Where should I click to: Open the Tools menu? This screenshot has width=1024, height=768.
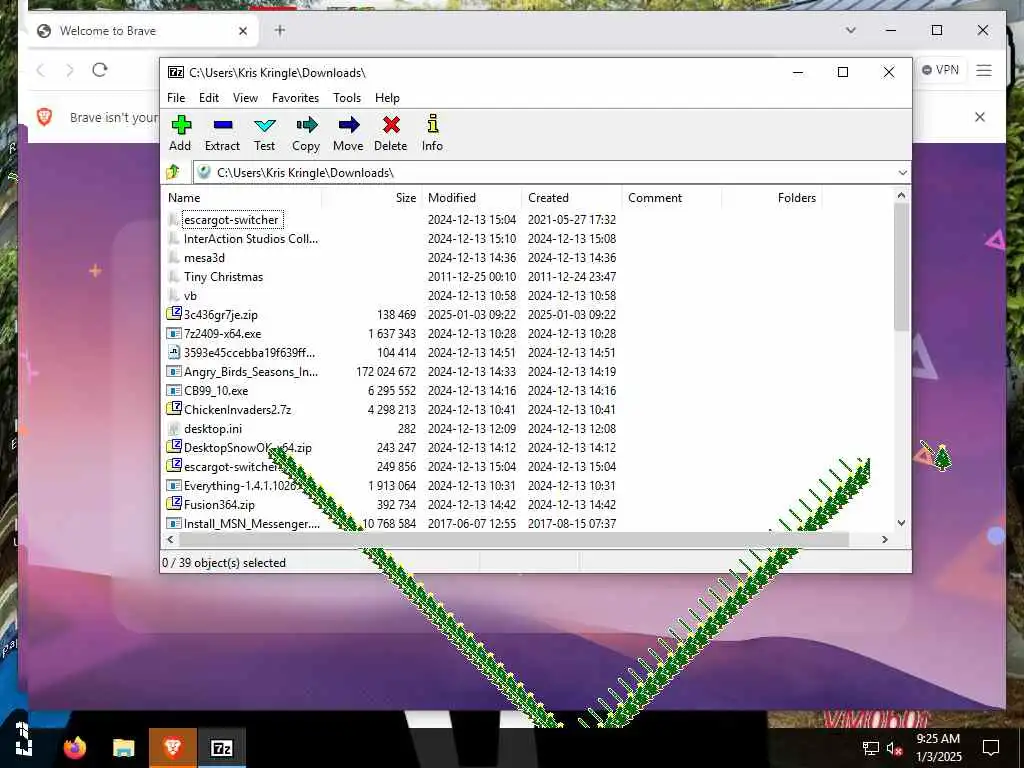click(x=347, y=98)
